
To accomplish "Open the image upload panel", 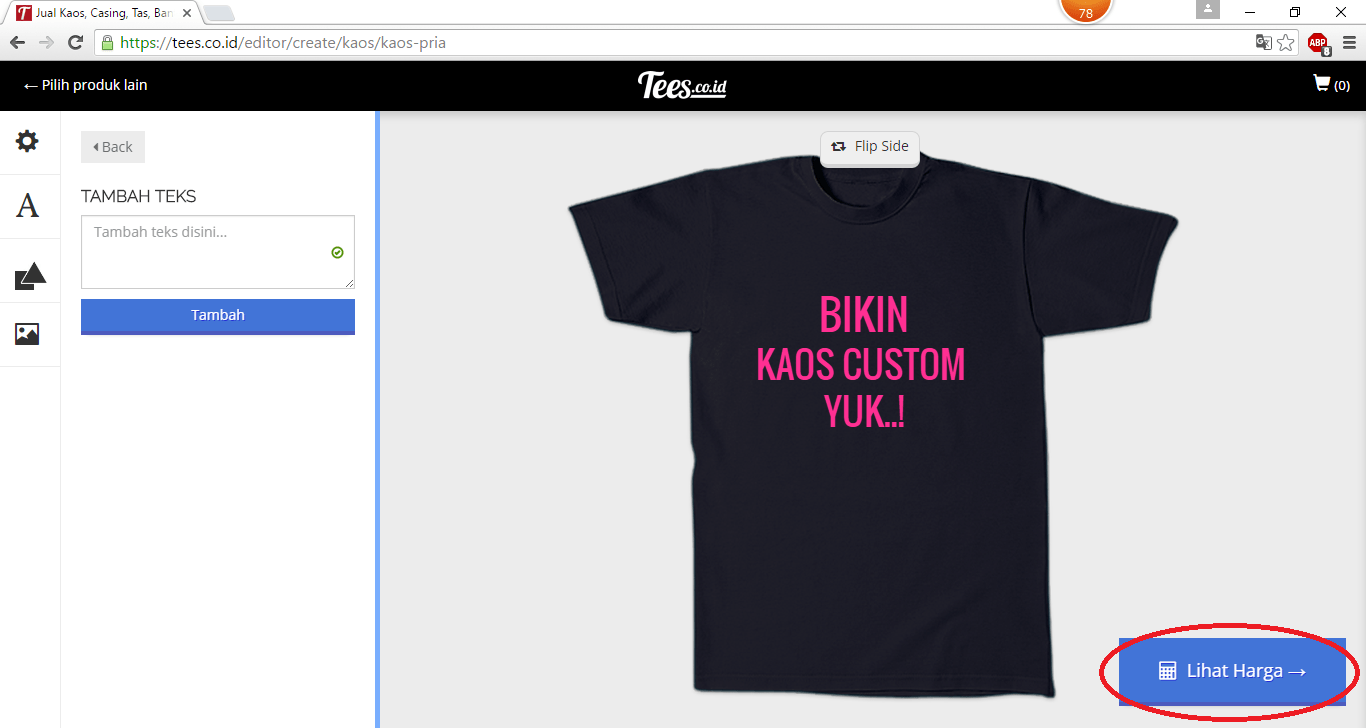I will pos(30,333).
